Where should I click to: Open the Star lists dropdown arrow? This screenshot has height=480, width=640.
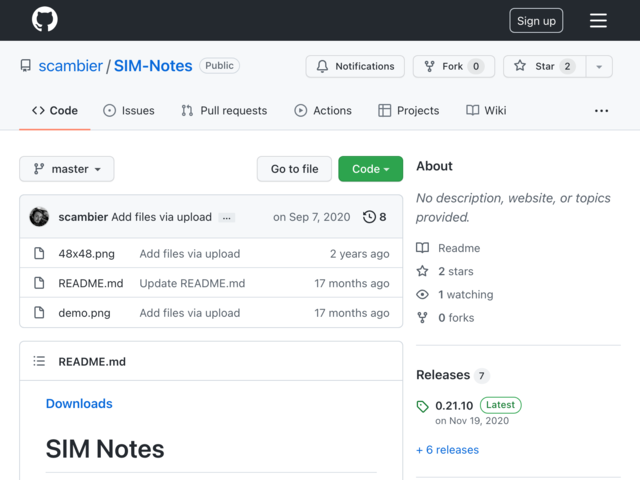pyautogui.click(x=599, y=67)
